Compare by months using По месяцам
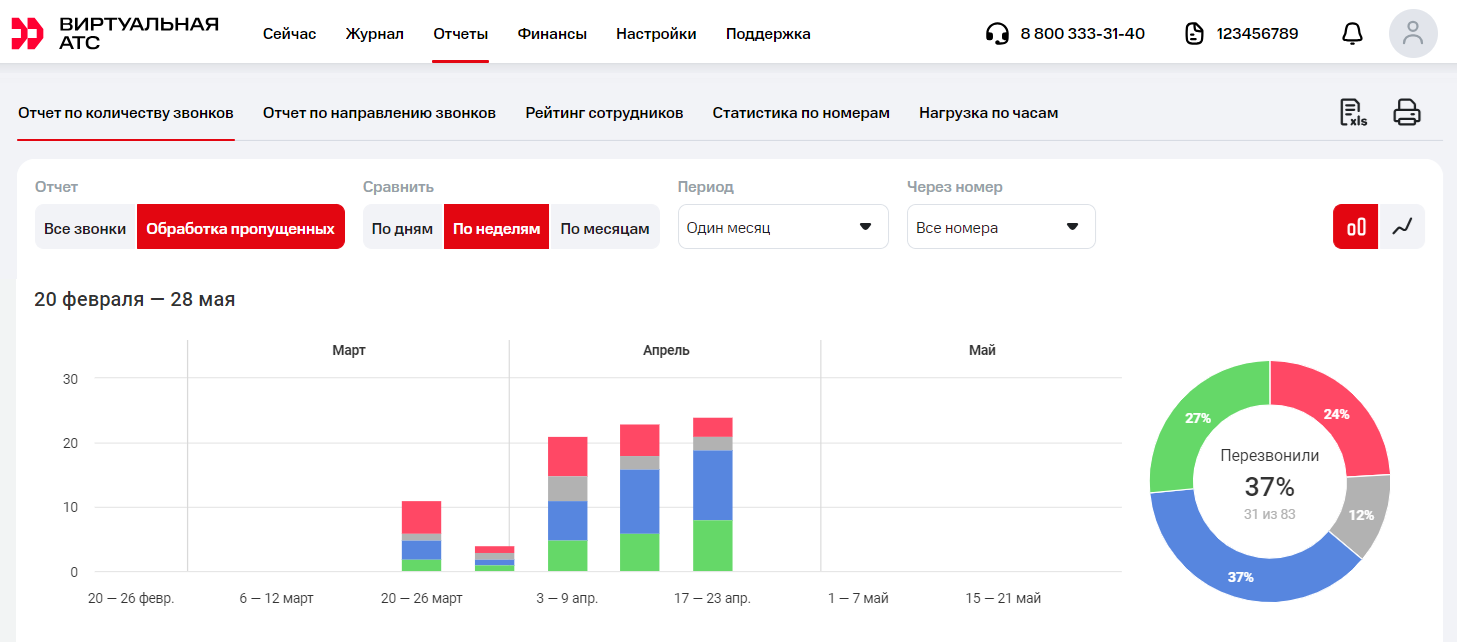Image resolution: width=1457 pixels, height=642 pixels. (x=604, y=228)
